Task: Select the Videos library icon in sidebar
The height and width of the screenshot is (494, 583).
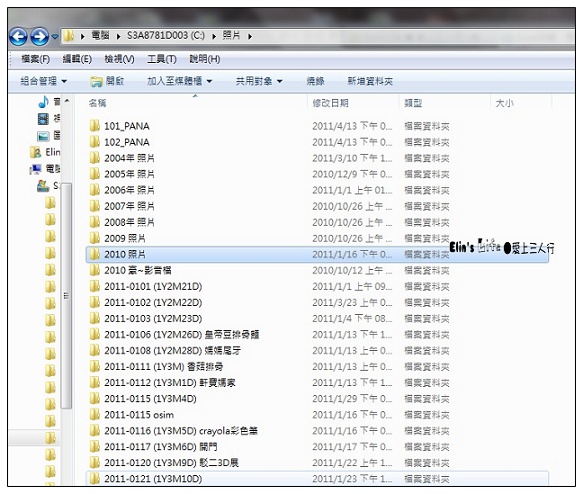Action: [x=43, y=119]
